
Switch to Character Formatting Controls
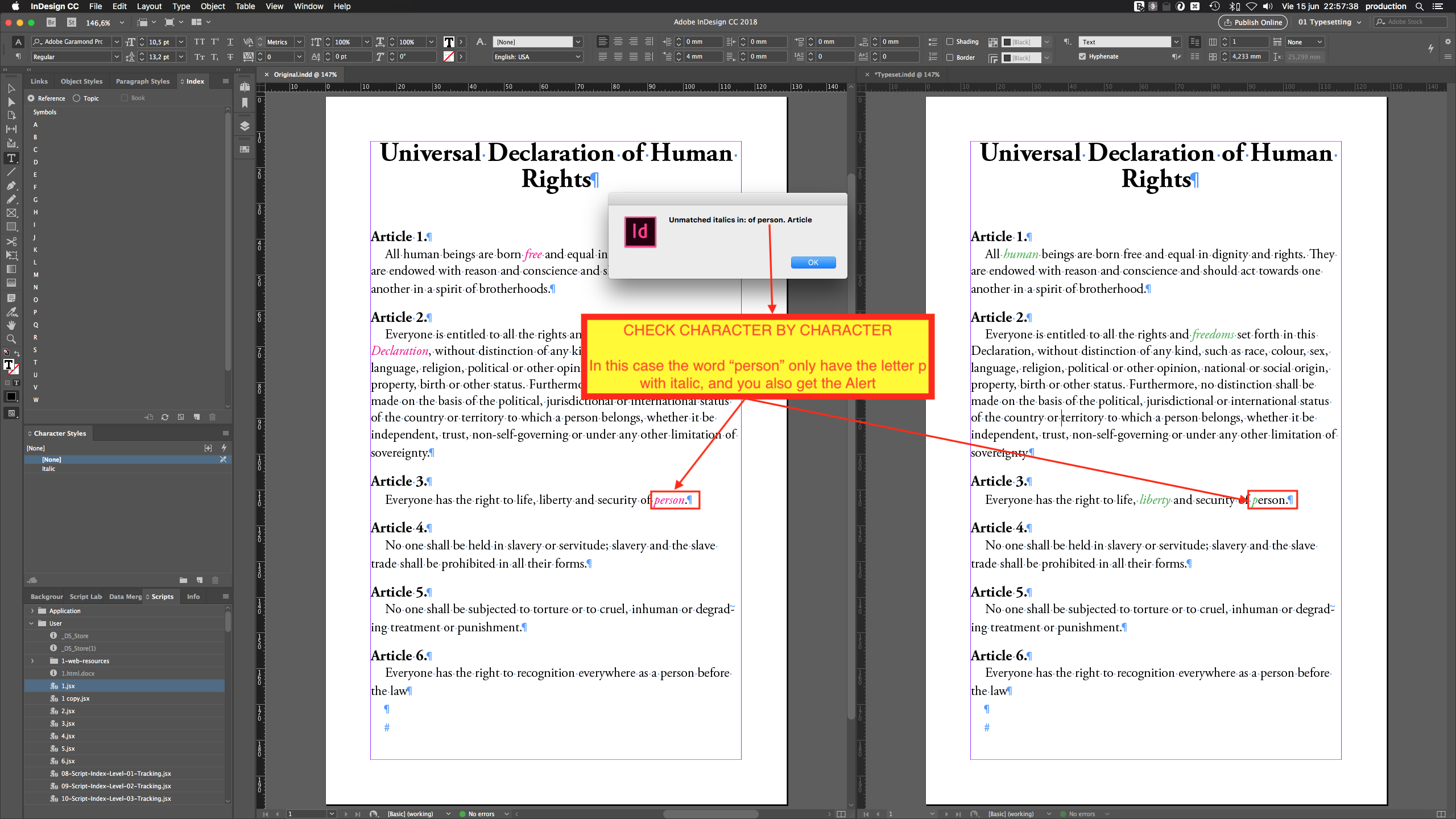point(18,42)
